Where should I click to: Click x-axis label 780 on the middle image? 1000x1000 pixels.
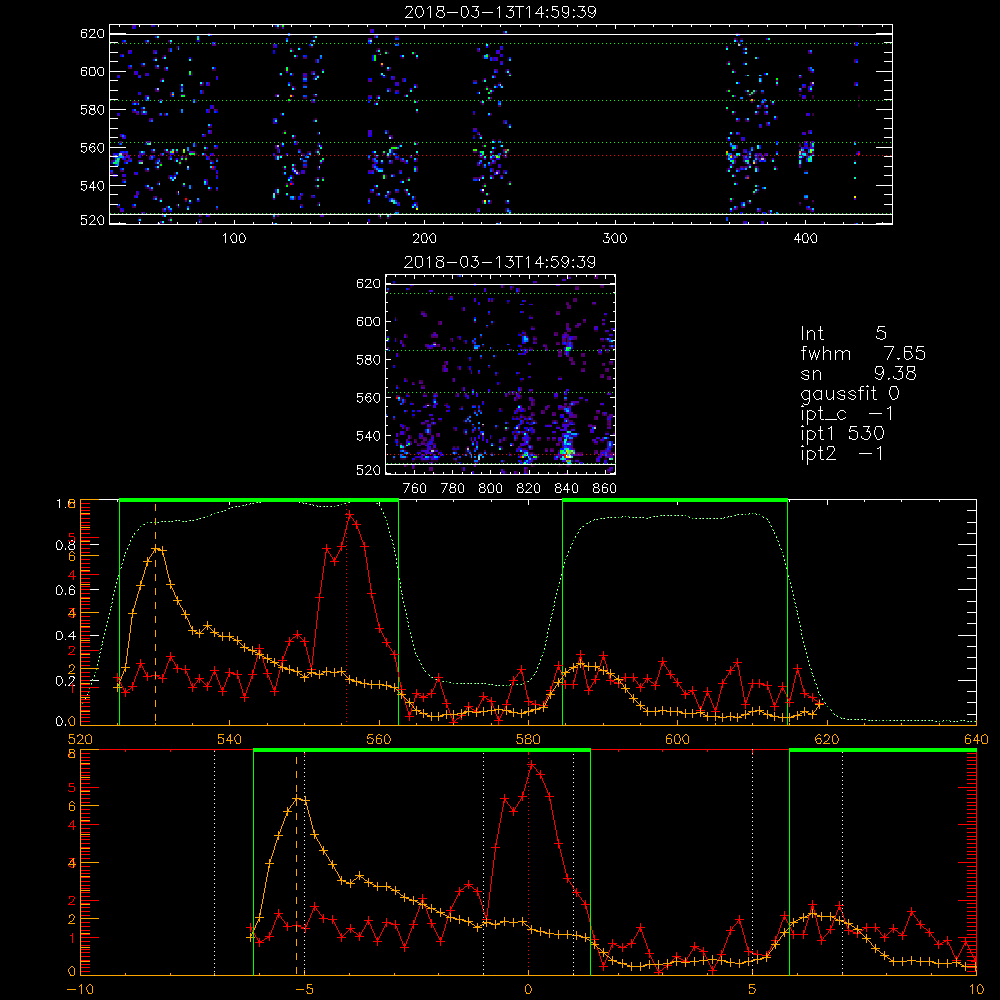(453, 489)
